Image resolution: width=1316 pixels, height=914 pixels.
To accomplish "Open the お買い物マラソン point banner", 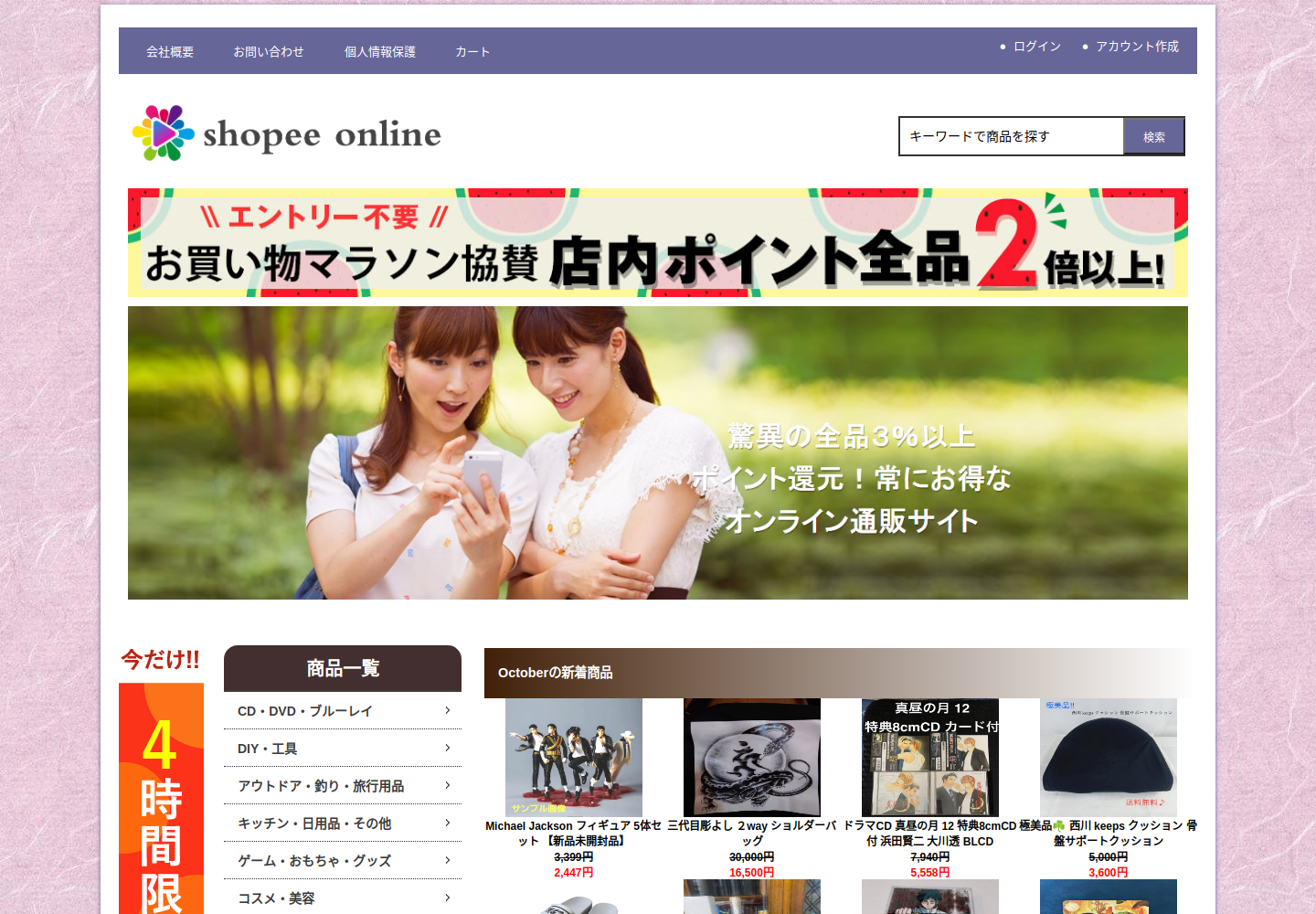I will [x=658, y=243].
